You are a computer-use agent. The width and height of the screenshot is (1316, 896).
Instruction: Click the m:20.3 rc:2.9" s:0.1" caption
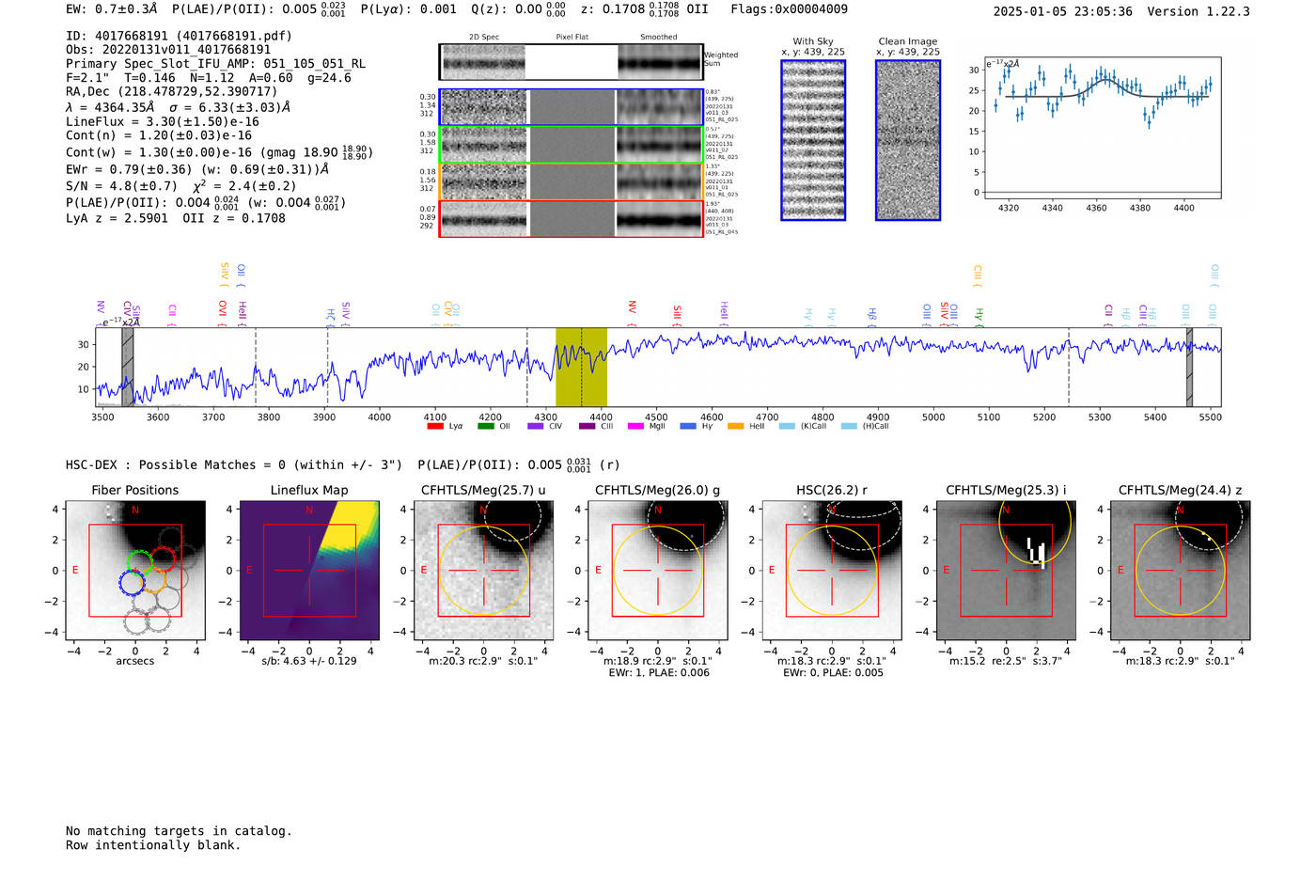483,661
